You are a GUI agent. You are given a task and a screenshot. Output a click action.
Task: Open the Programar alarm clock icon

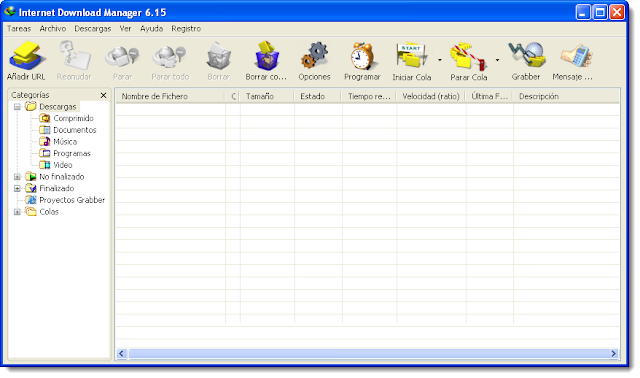point(362,56)
